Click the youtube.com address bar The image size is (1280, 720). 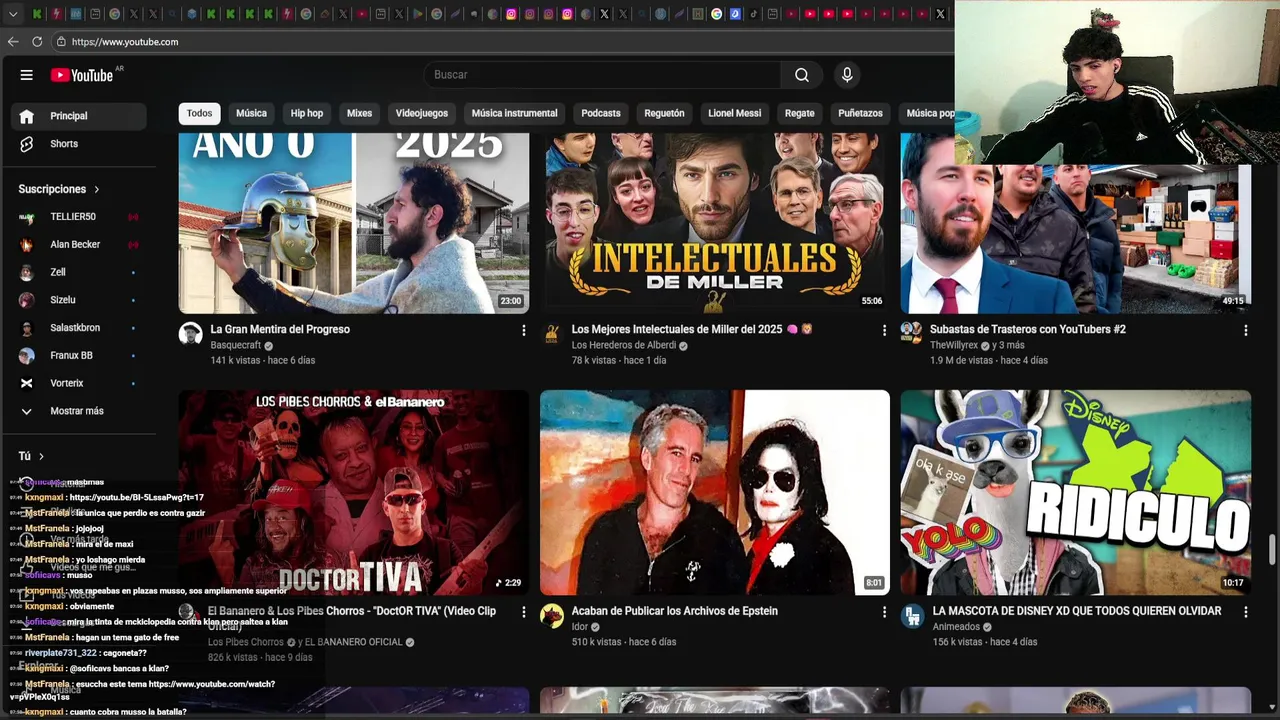(x=500, y=42)
